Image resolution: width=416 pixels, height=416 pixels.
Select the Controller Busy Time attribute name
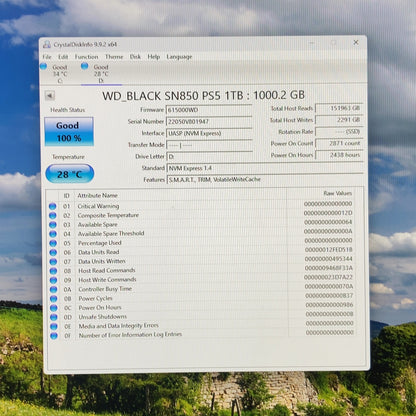(x=105, y=289)
